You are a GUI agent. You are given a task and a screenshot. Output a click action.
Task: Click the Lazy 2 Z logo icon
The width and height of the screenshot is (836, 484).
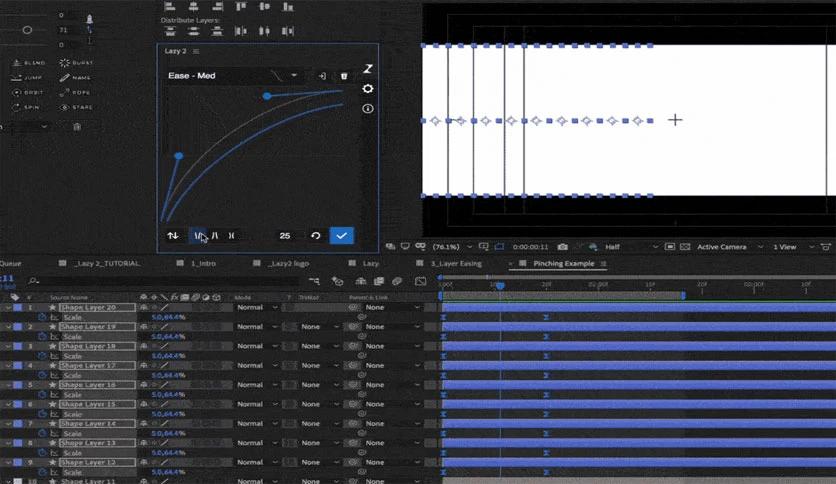(368, 69)
